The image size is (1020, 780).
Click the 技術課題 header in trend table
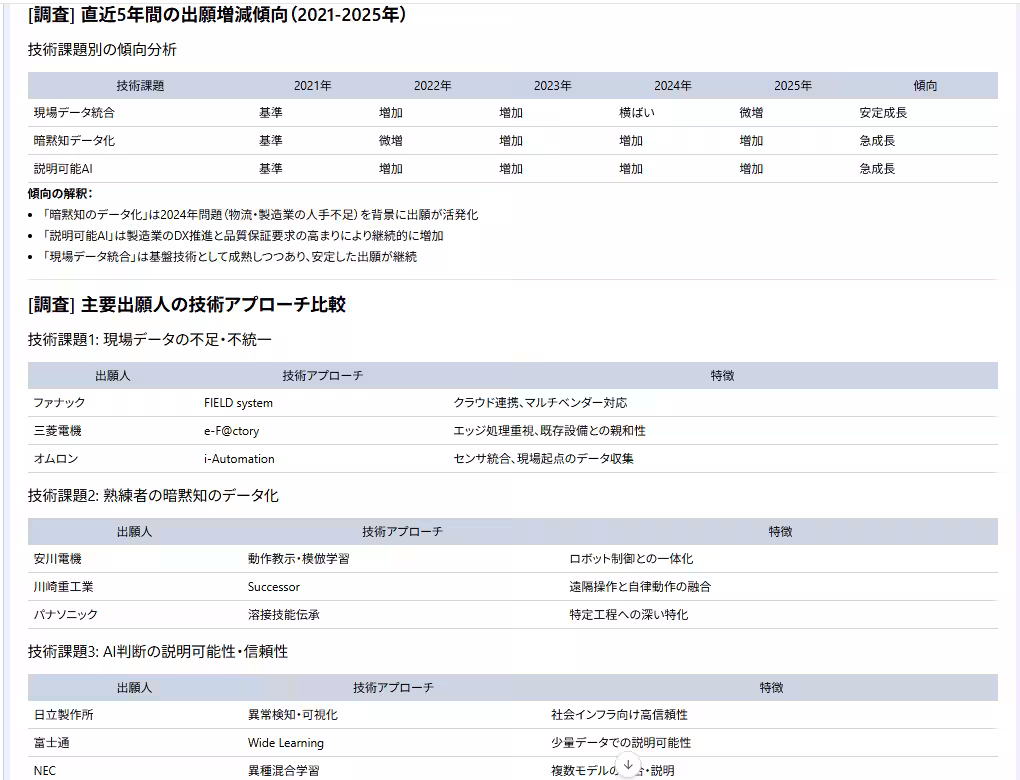[141, 86]
